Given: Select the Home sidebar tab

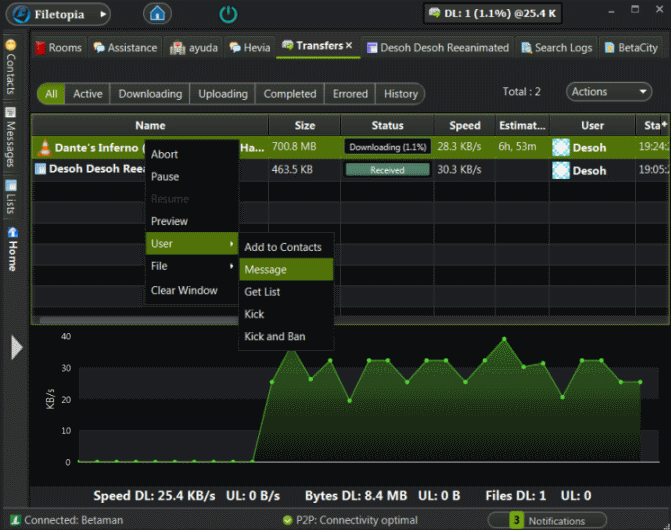Looking at the screenshot, I should click(12, 249).
